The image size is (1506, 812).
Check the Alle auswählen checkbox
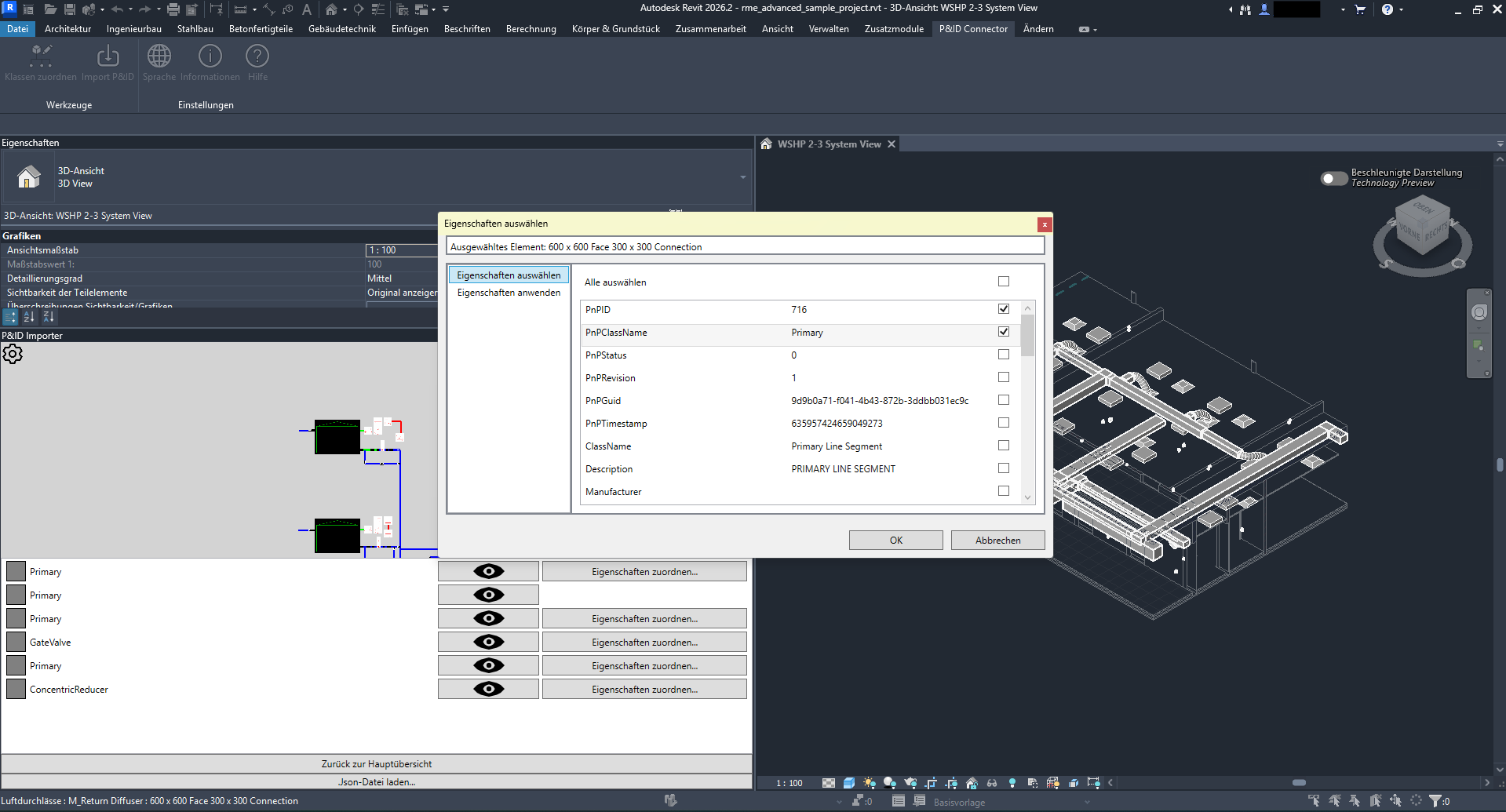point(1003,281)
